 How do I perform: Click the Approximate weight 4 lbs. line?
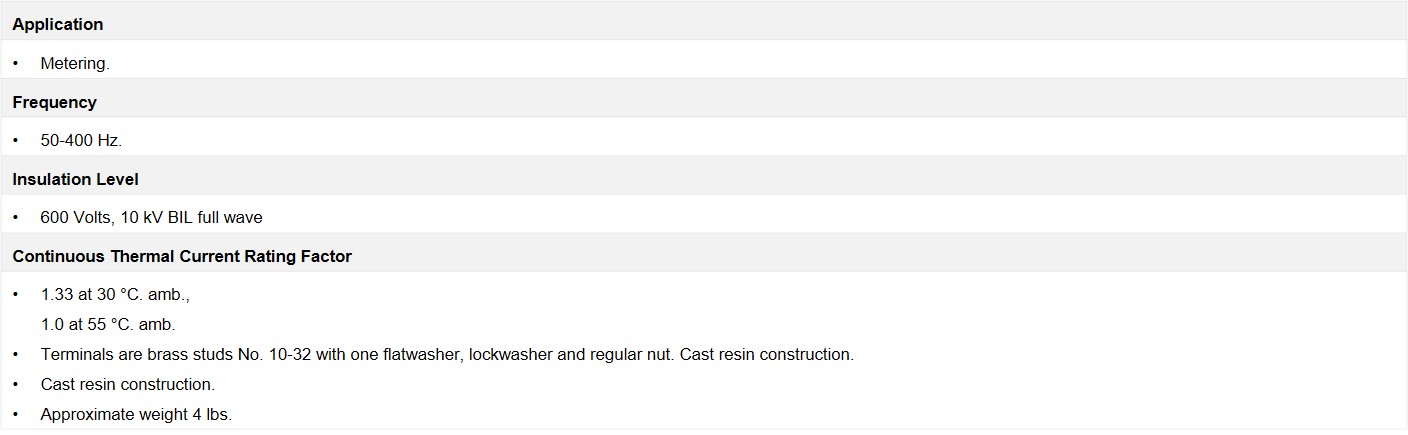coord(136,414)
